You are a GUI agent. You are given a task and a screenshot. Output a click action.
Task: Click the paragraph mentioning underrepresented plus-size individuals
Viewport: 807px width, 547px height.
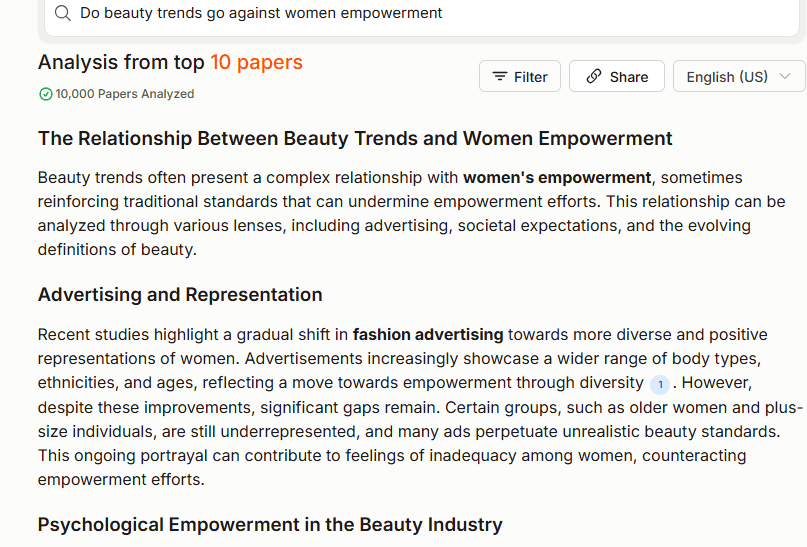point(419,407)
